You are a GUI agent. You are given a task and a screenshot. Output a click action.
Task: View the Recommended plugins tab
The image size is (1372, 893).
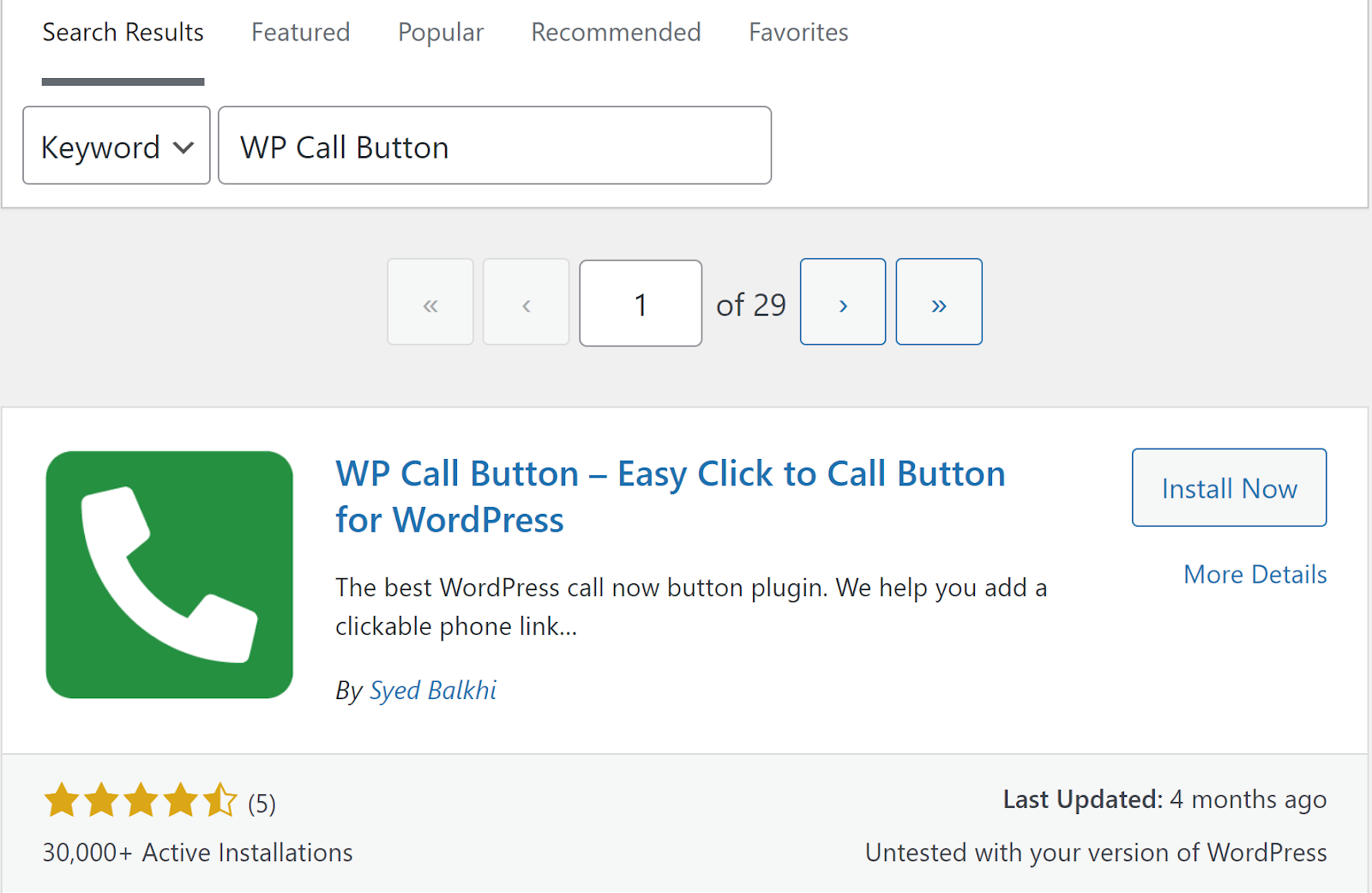pyautogui.click(x=616, y=33)
